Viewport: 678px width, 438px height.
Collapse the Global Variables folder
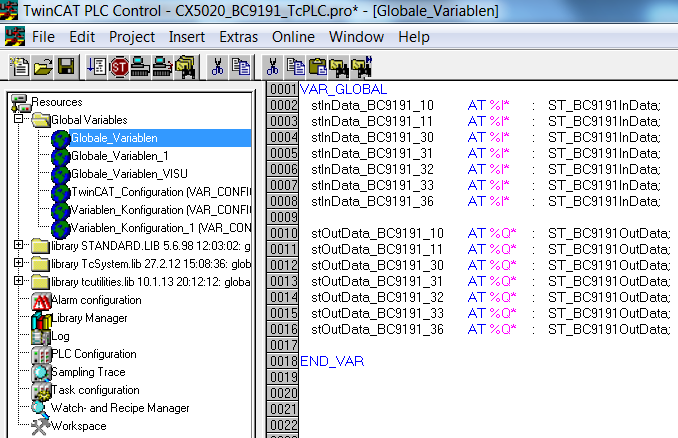(19, 118)
